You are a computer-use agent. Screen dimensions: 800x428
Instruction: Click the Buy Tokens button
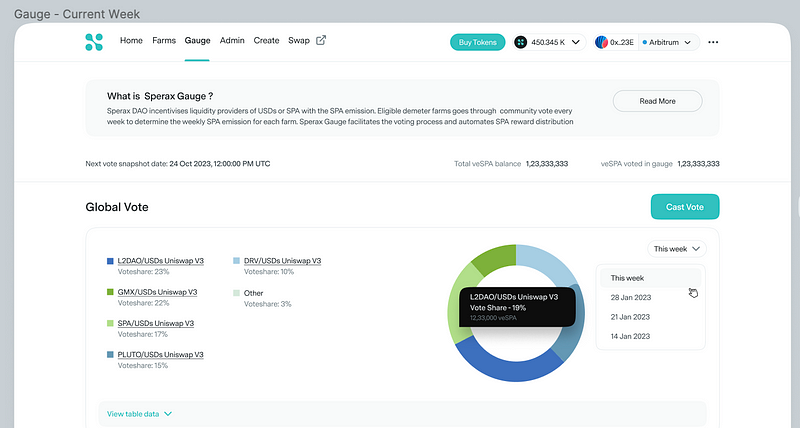click(x=478, y=42)
